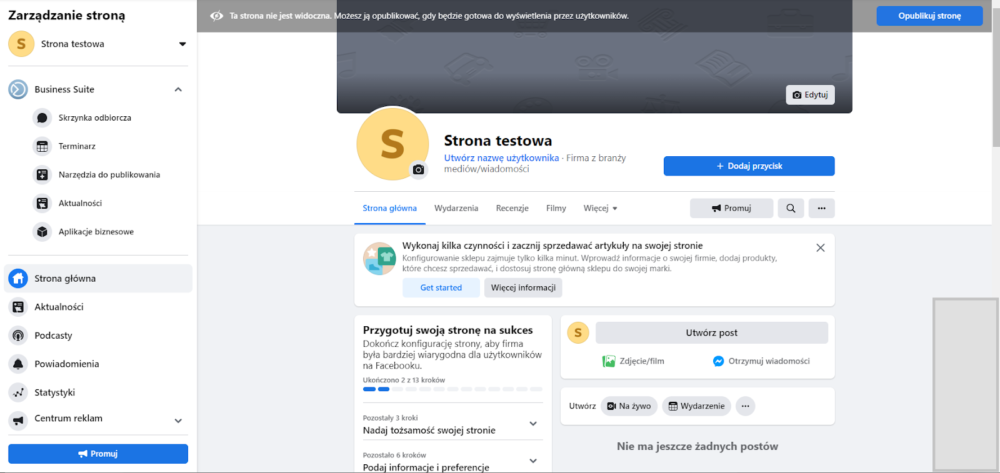Click the Get started button
The height and width of the screenshot is (473, 1000).
point(441,287)
